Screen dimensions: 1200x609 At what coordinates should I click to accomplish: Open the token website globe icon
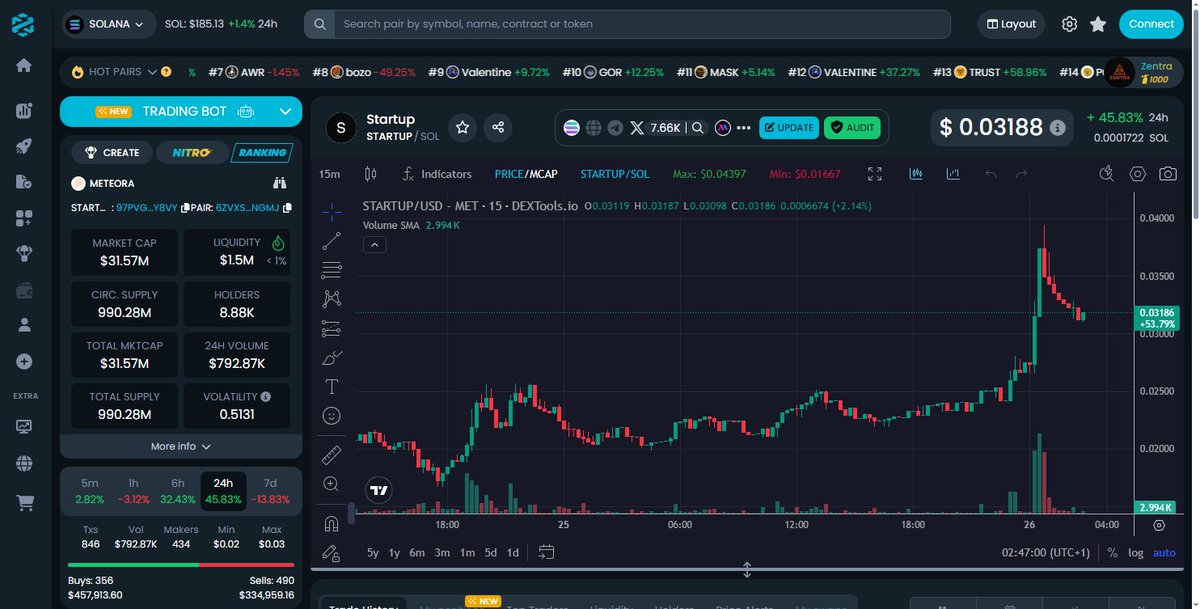click(x=594, y=128)
